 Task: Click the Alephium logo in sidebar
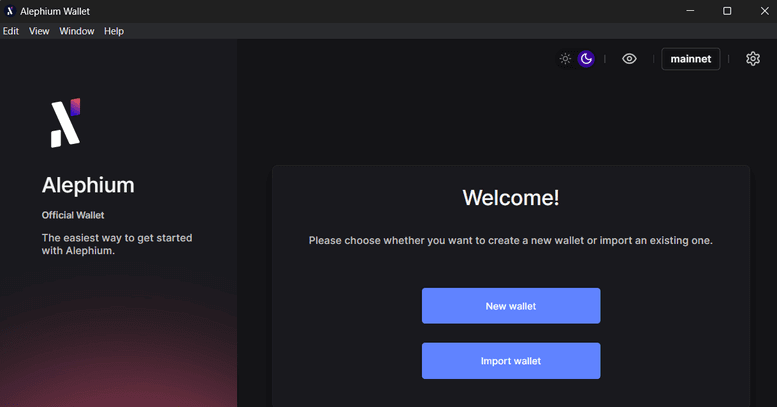coord(65,122)
